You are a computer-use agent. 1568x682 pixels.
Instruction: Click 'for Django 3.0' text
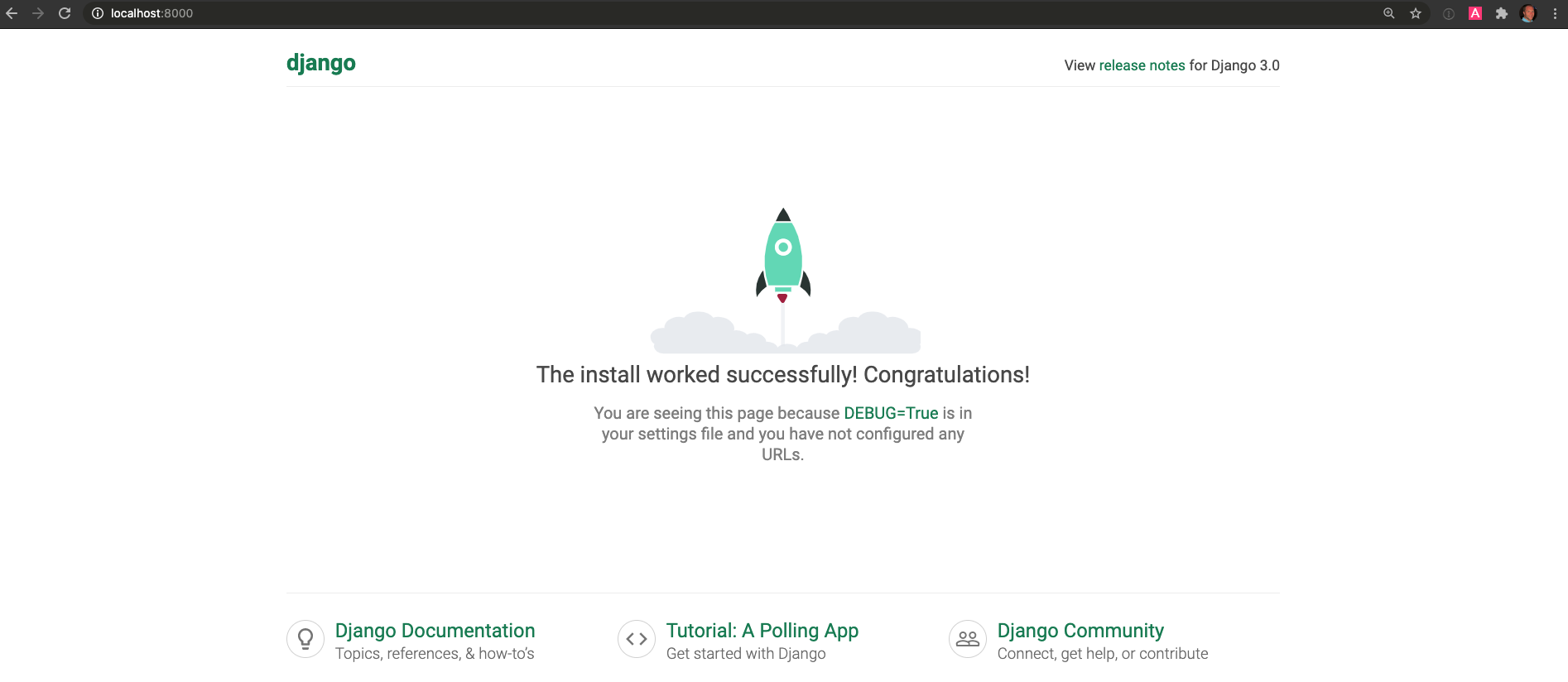pos(1234,65)
